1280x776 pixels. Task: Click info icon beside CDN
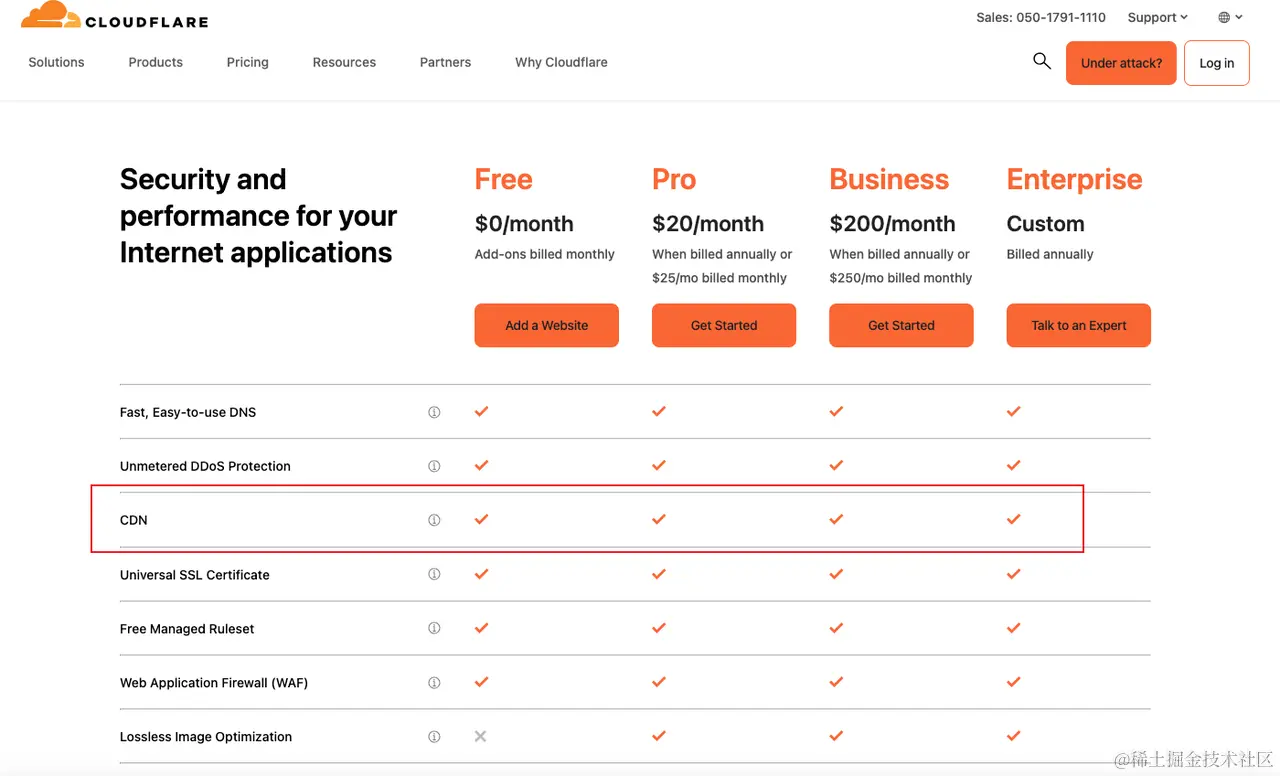(434, 520)
